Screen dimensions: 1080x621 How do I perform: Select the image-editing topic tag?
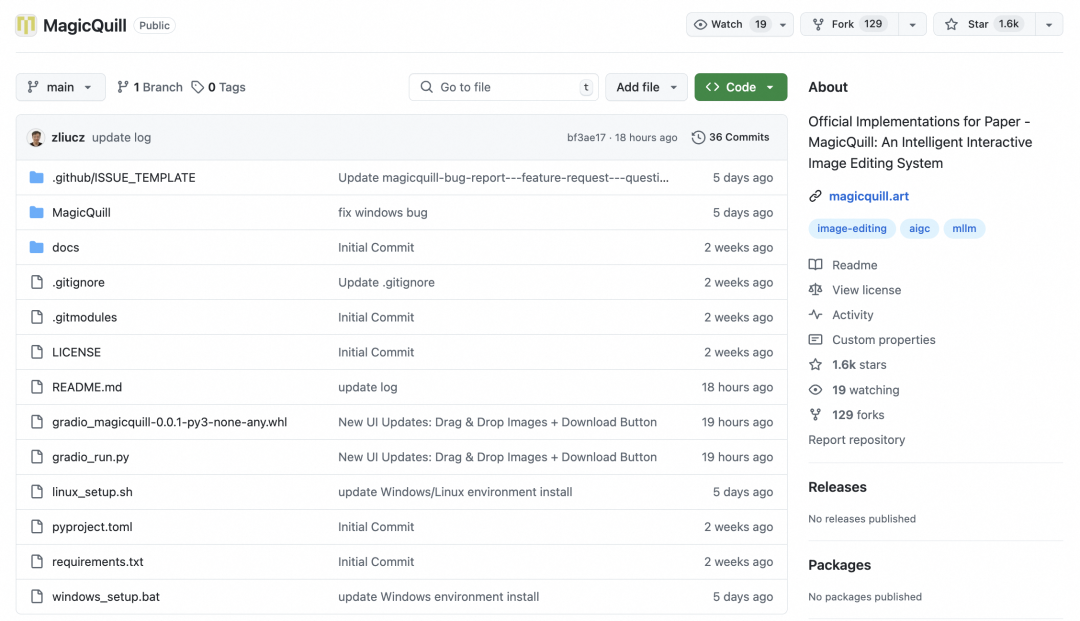(851, 229)
